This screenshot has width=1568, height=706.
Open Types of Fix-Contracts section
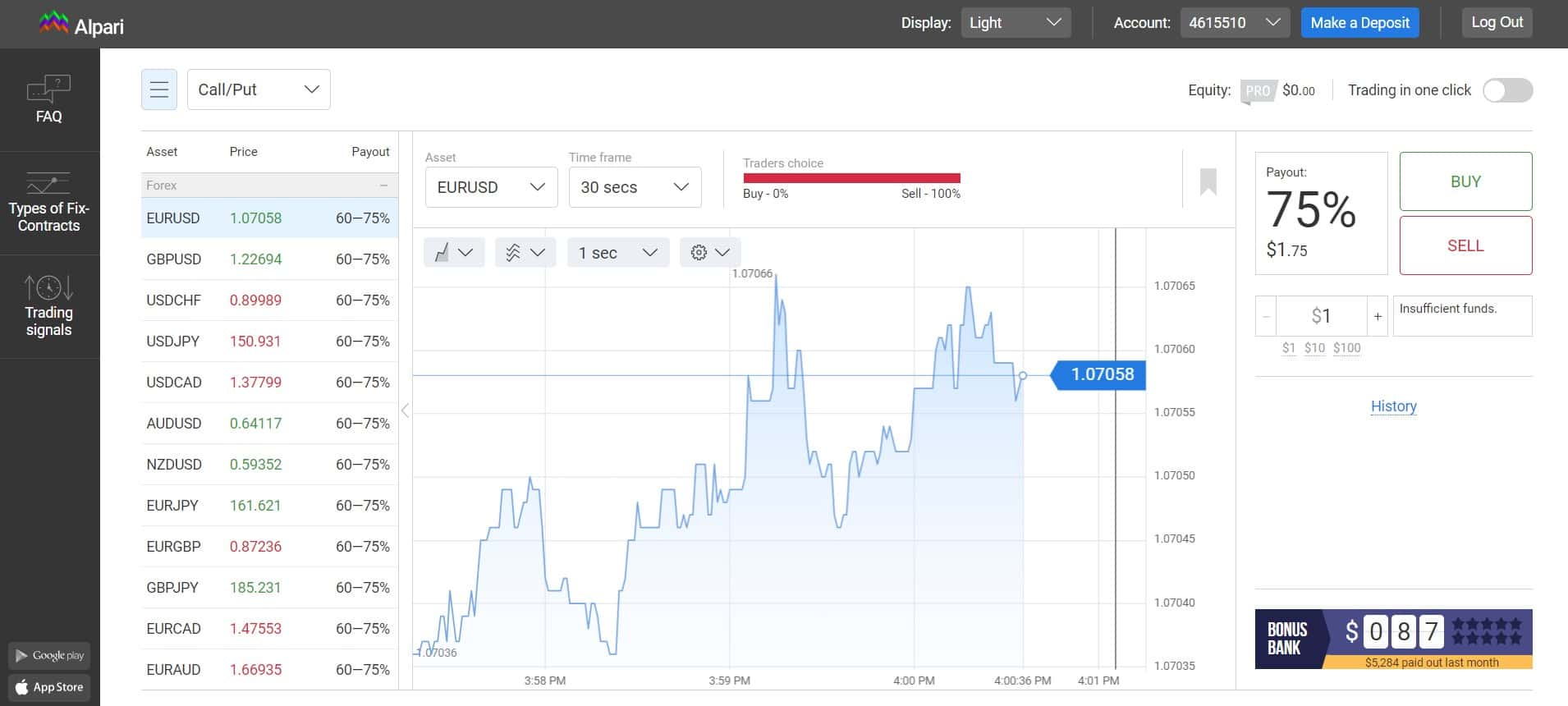point(49,204)
